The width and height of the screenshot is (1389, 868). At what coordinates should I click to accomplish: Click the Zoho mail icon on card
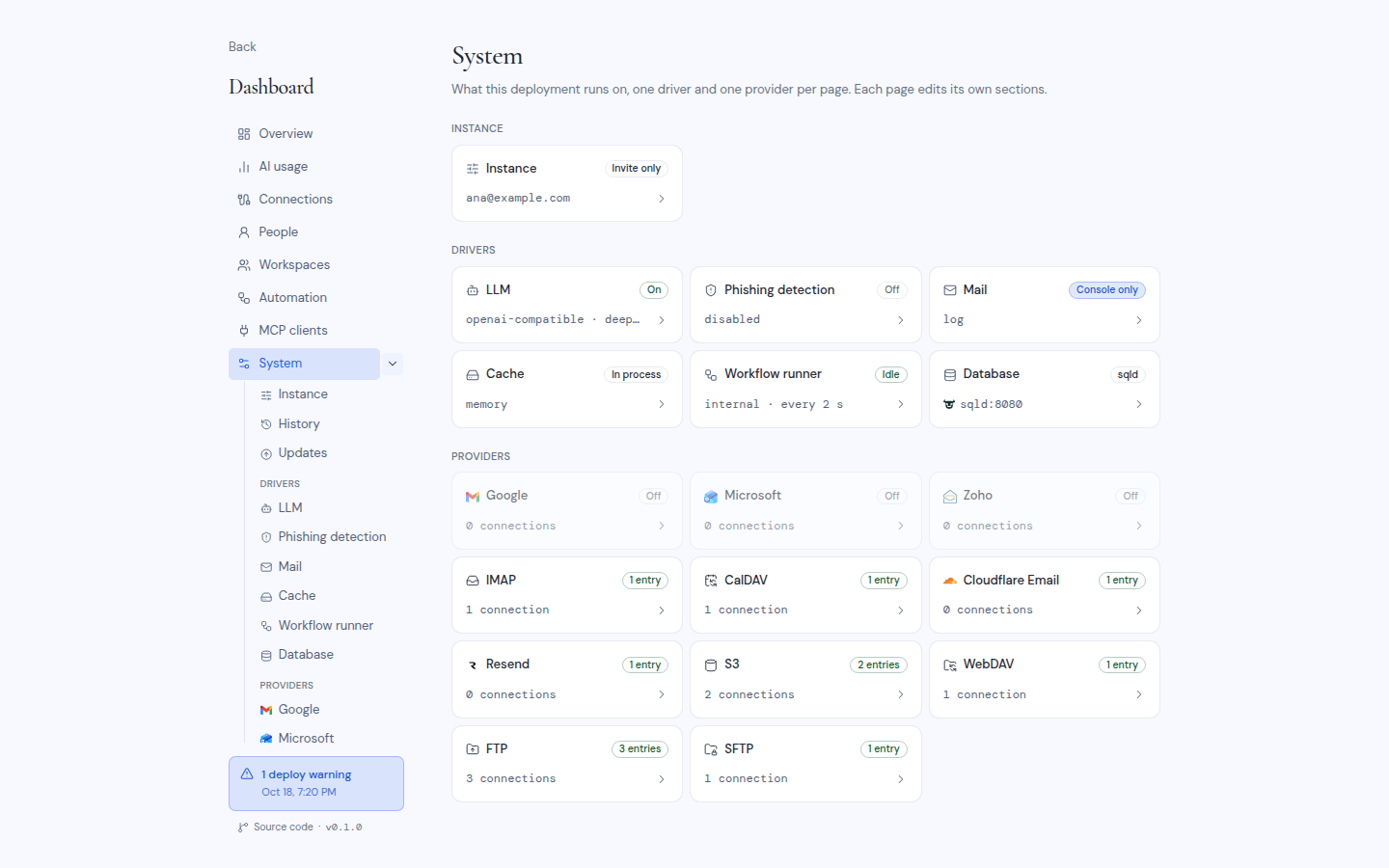click(x=950, y=496)
